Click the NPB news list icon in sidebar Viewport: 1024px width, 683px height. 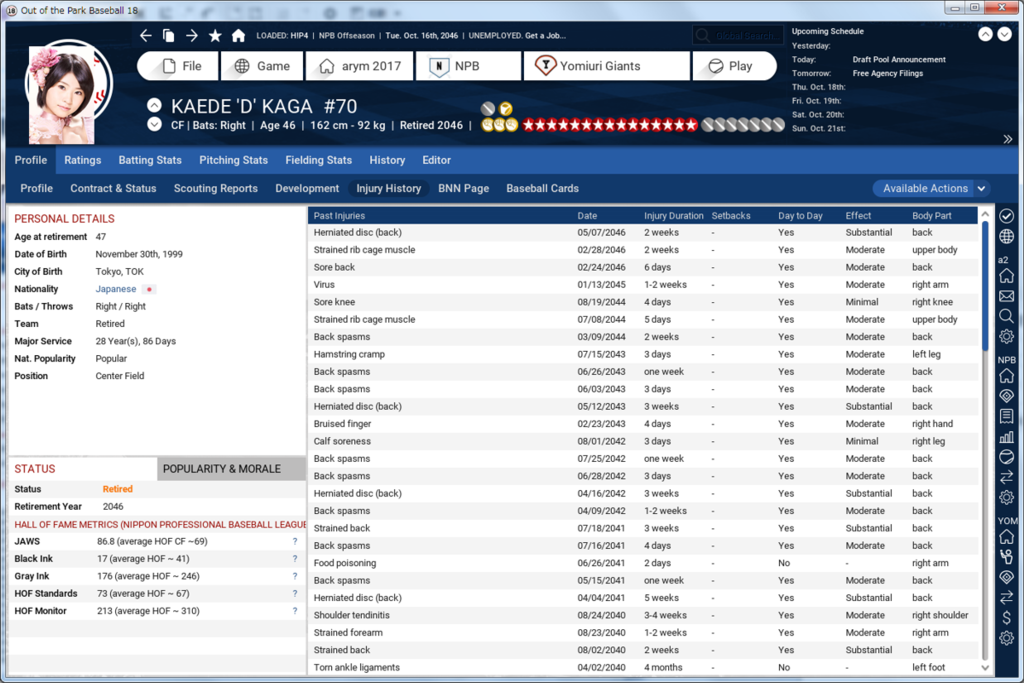pos(1006,416)
